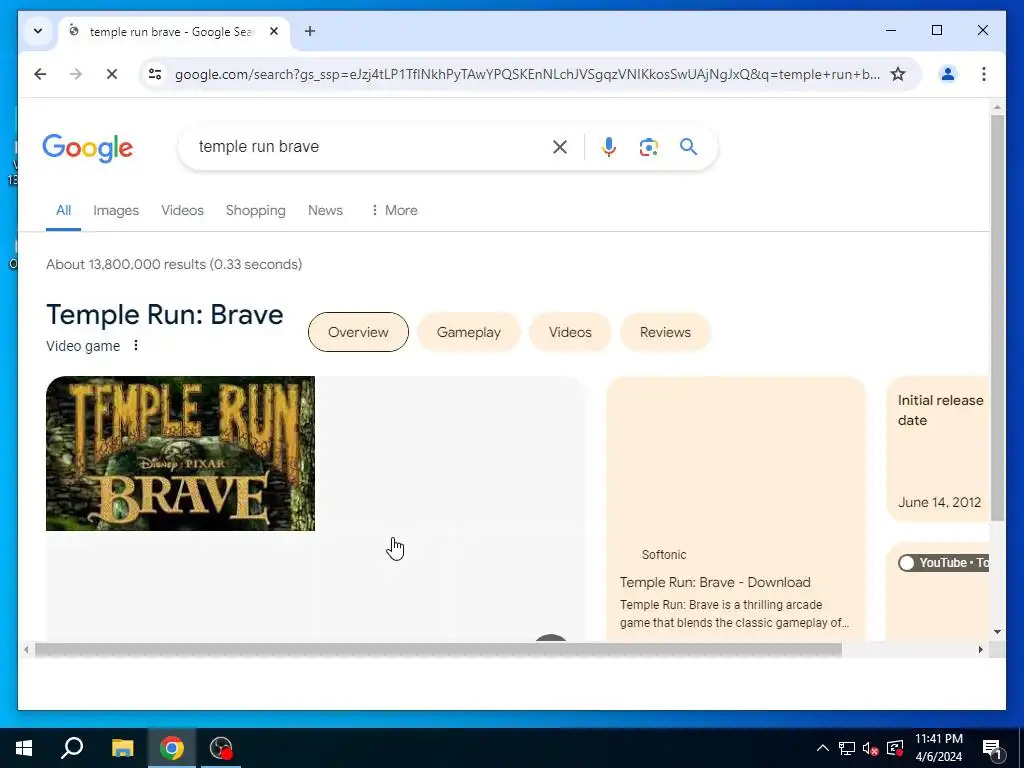Open the Initial release date card
Viewport: 1024px width, 768px height.
[938, 449]
